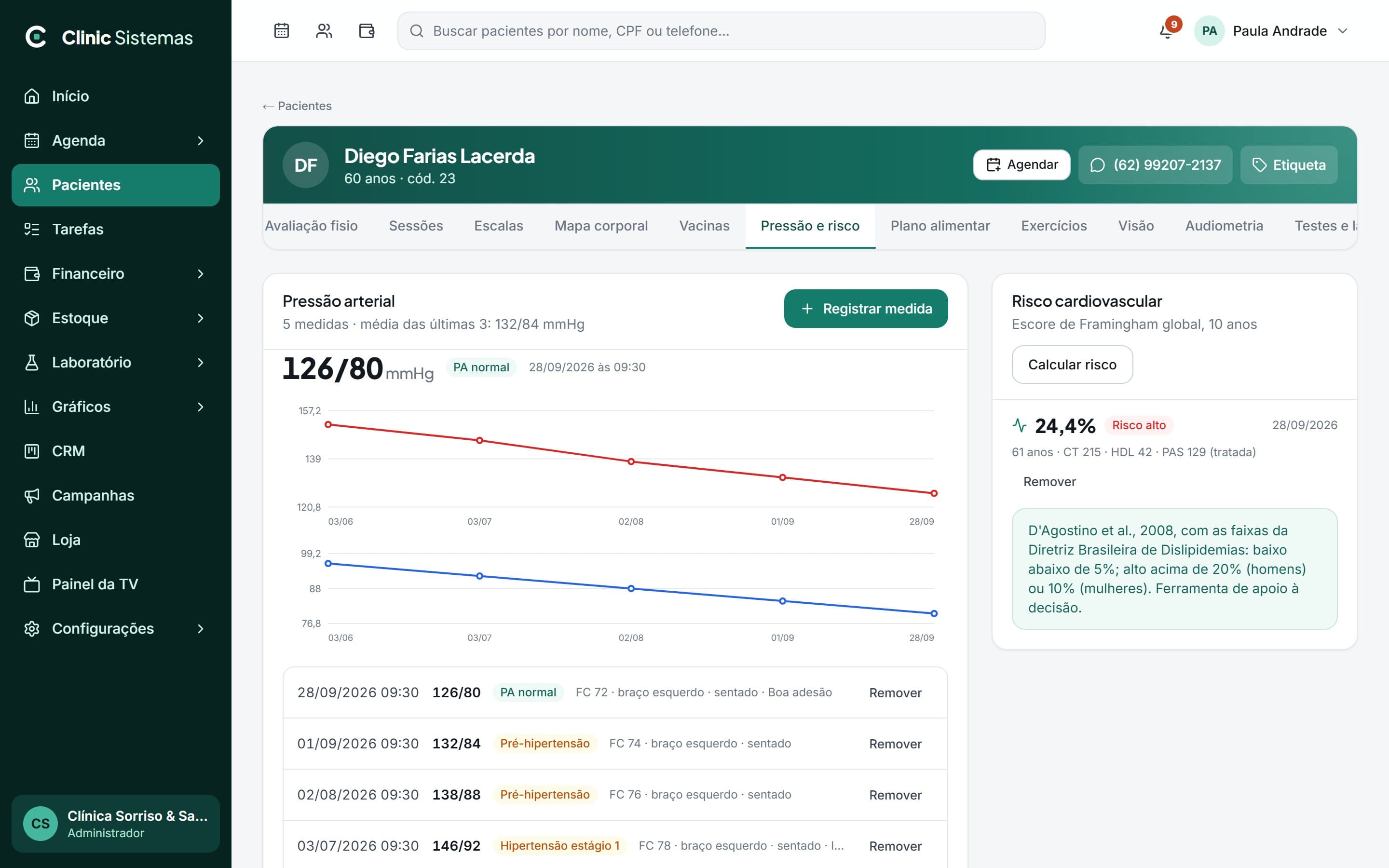Click the phone (62) 99207-2137 button

(1155, 165)
